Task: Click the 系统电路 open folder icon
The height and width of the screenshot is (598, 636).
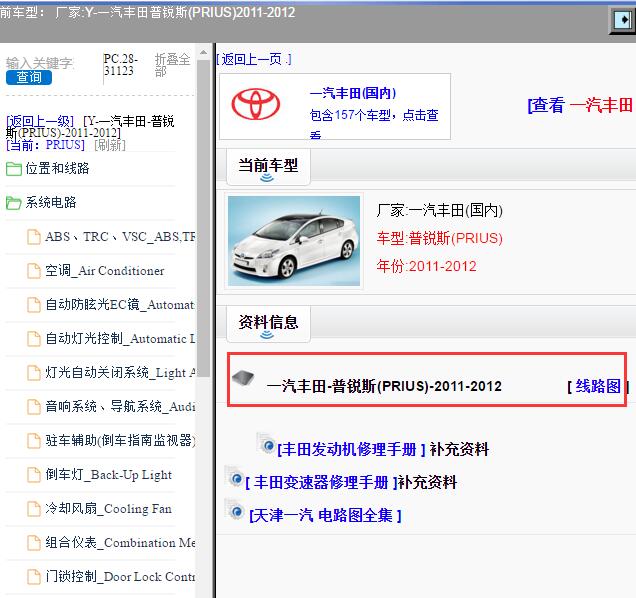Action: (x=13, y=203)
